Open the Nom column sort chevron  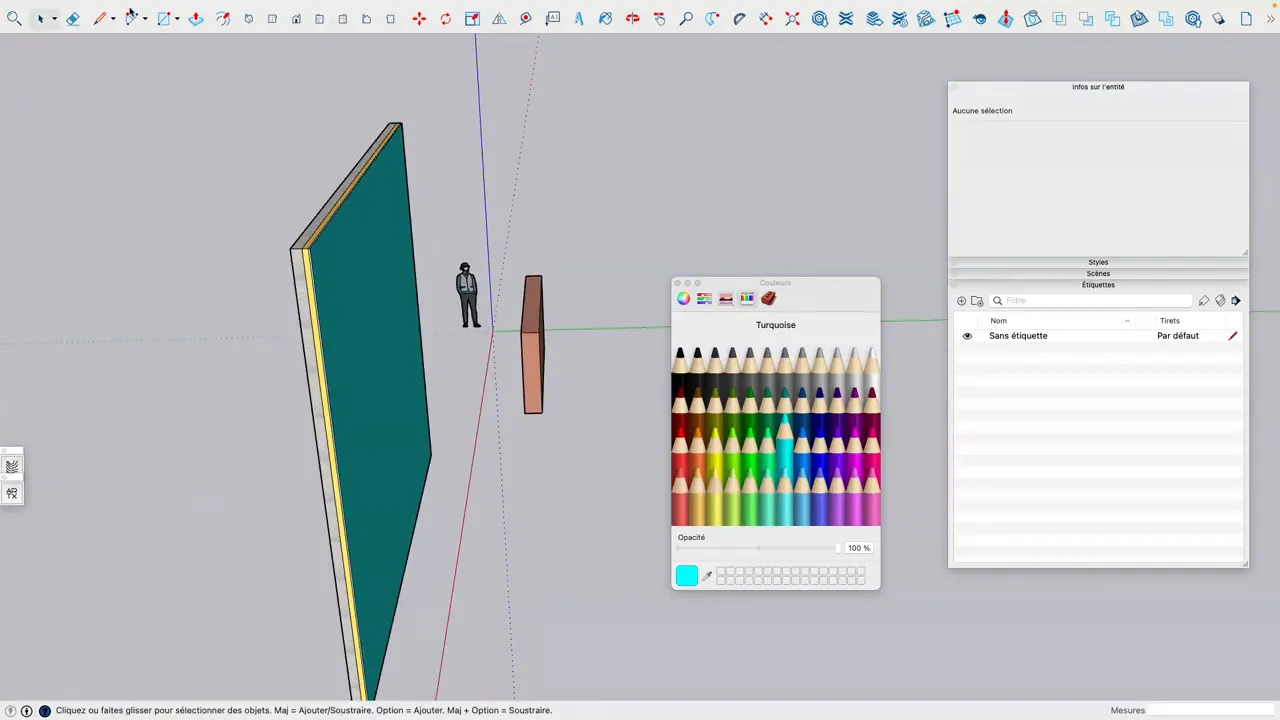tap(1128, 321)
